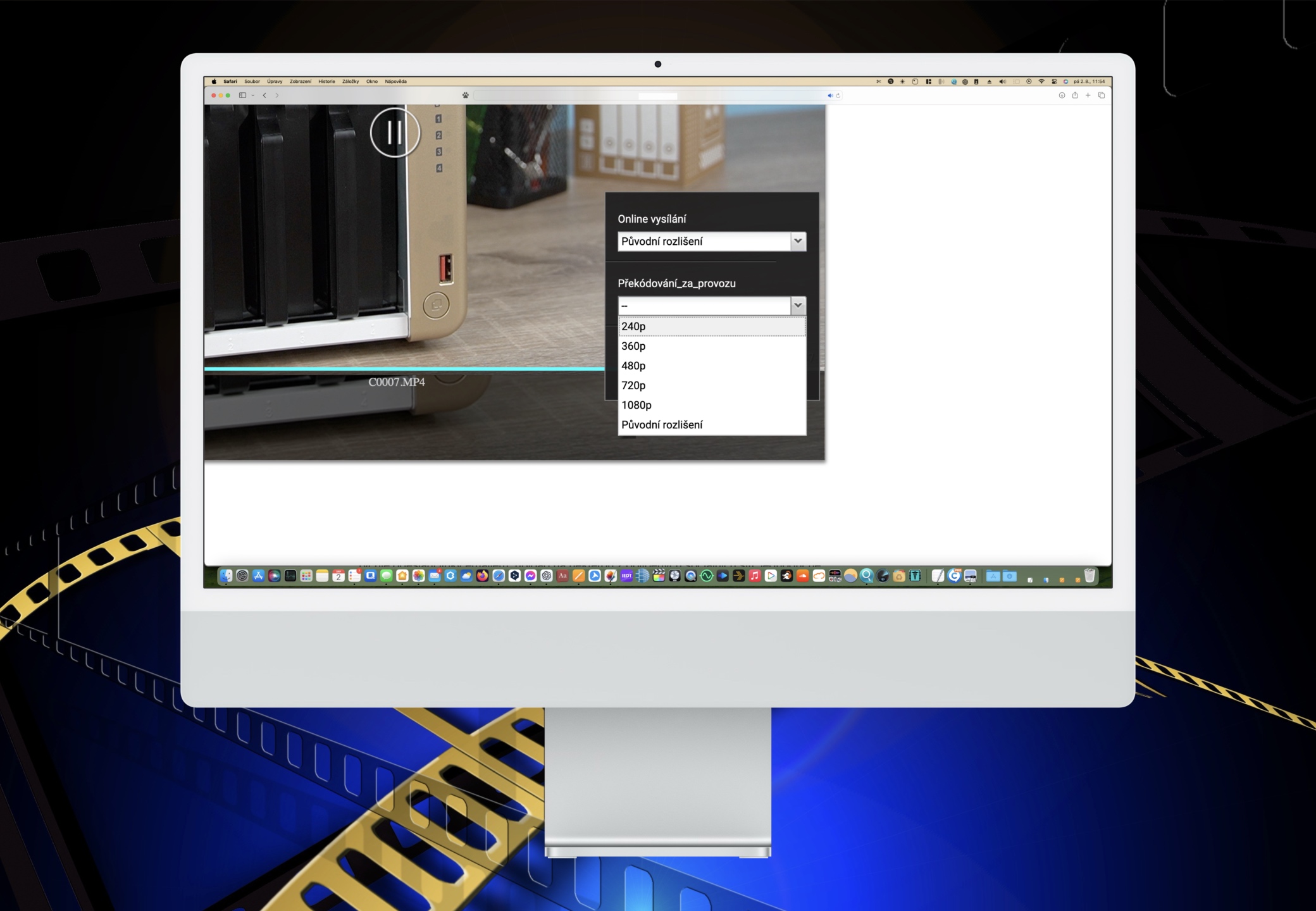Open Firefox from the Dock
Screen dimensions: 1316x911
click(x=482, y=576)
